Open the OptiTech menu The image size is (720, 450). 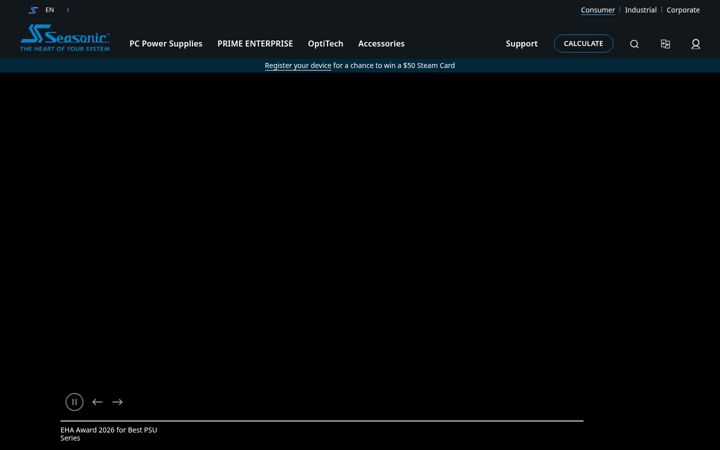[326, 44]
